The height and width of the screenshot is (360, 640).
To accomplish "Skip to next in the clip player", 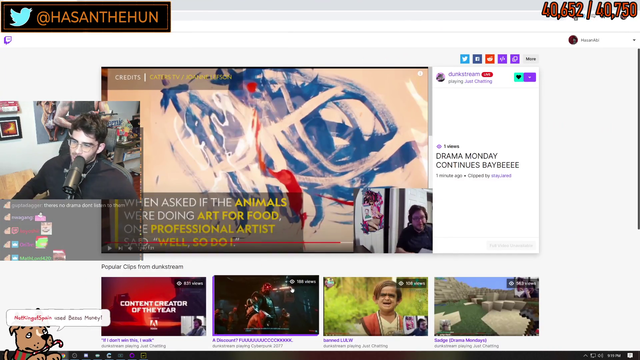I will [x=120, y=248].
